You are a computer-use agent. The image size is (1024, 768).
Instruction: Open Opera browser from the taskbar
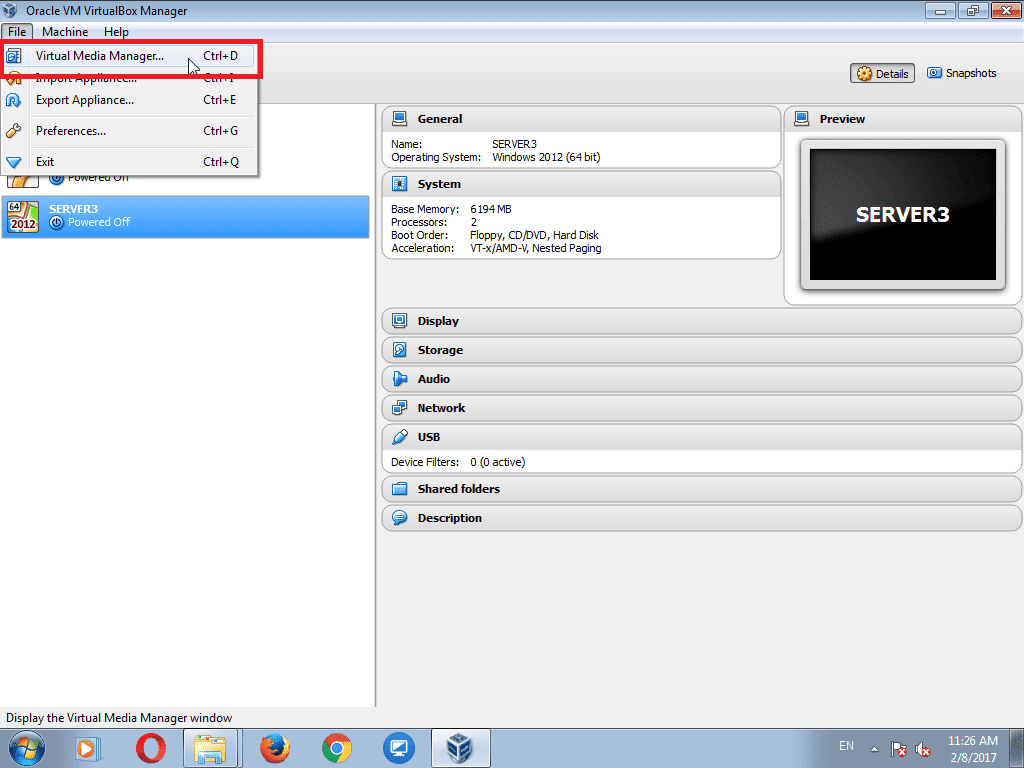[150, 748]
